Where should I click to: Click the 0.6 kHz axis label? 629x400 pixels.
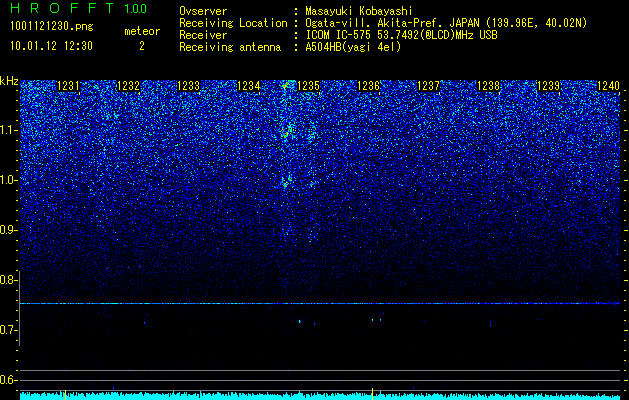(x=9, y=380)
